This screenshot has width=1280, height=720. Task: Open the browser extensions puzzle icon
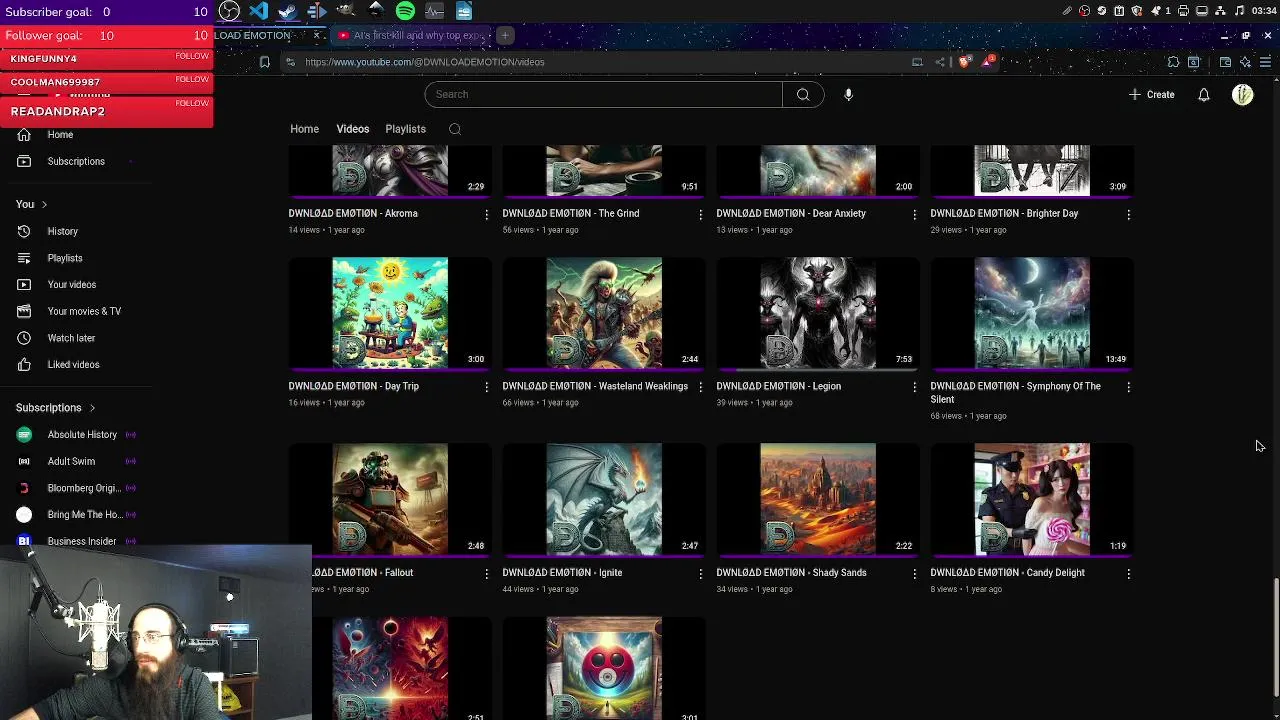click(x=1174, y=62)
